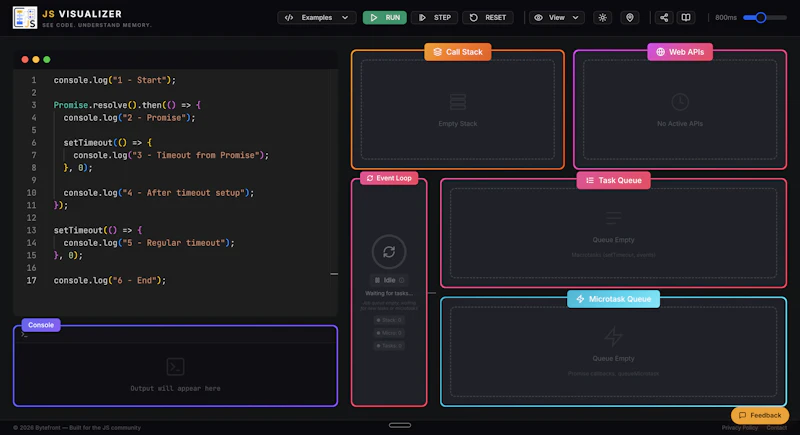Viewport: 800px width, 435px height.
Task: Select the Microtask Queue panel label
Action: (613, 299)
